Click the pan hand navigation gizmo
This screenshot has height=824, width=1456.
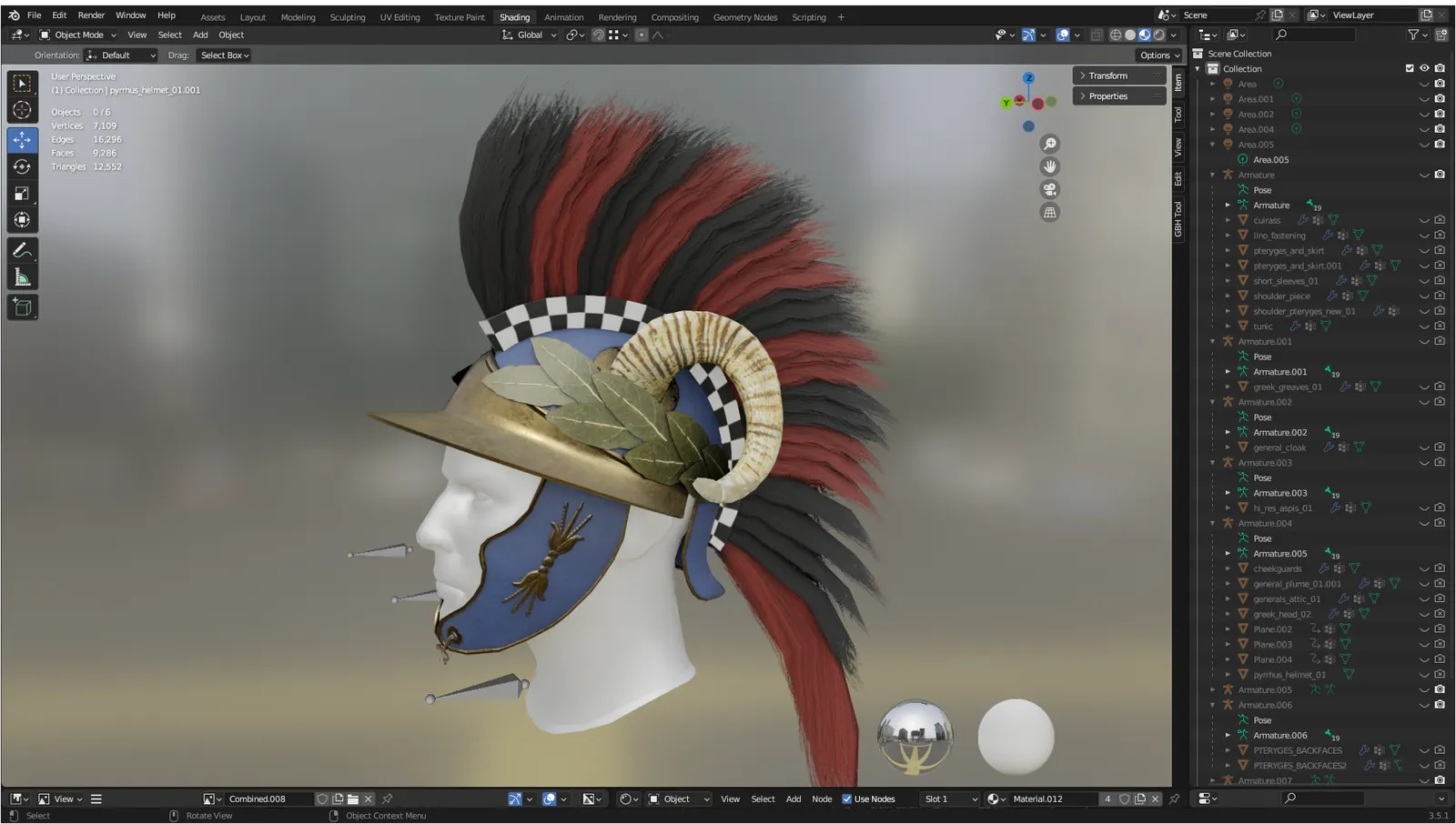click(1050, 166)
